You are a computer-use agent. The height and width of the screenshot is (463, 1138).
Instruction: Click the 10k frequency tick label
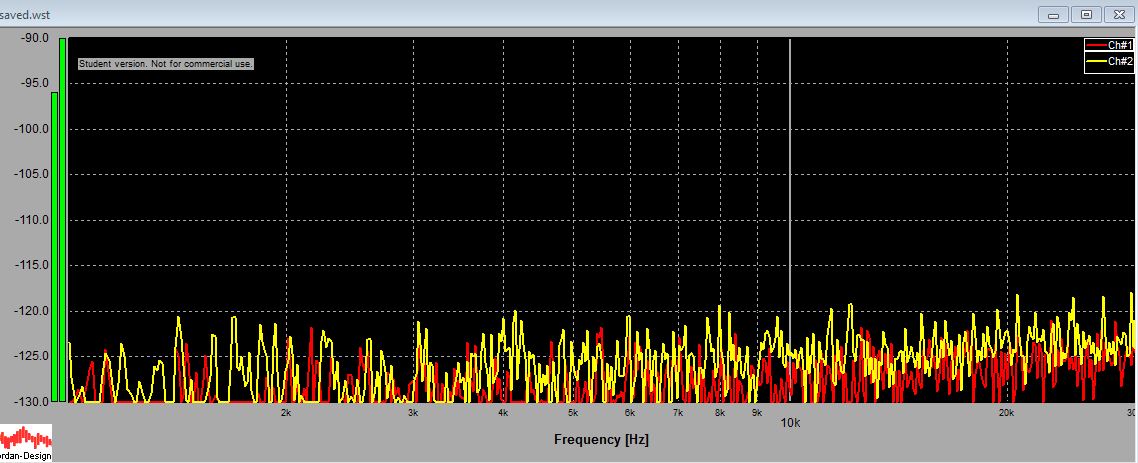(x=790, y=422)
